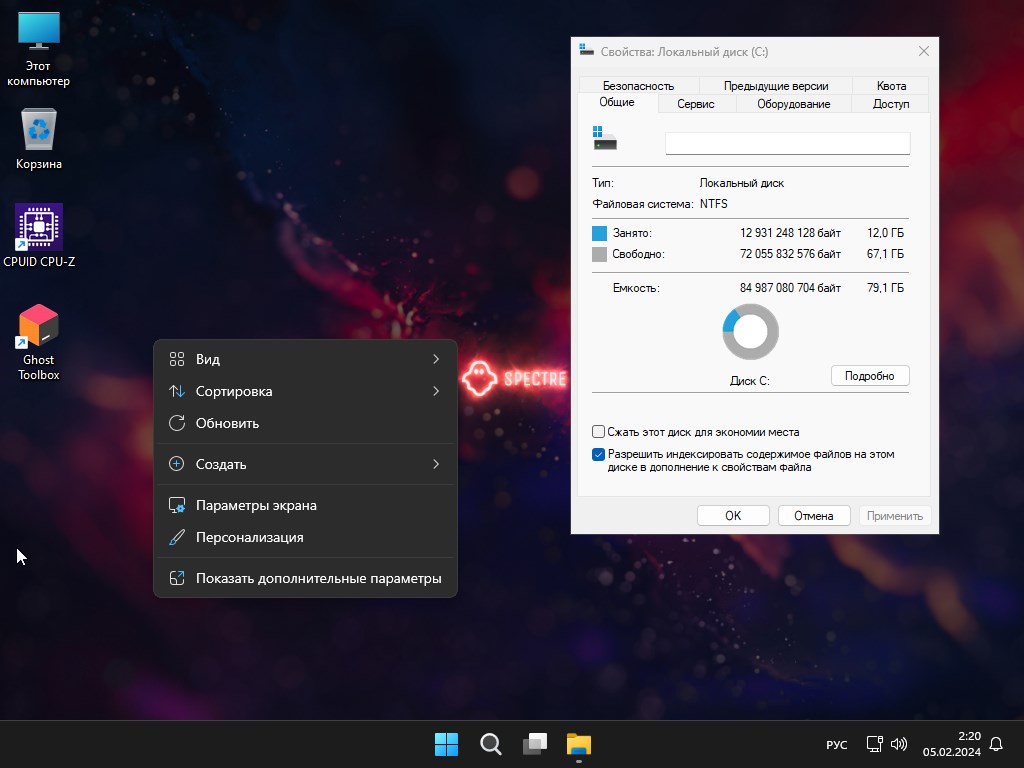Open Task View on the taskbar
Image resolution: width=1024 pixels, height=768 pixels.
point(535,744)
